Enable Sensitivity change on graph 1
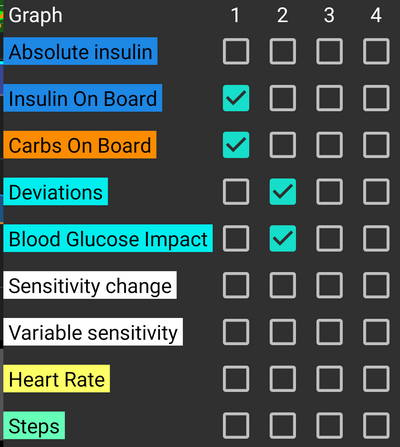 (x=236, y=285)
